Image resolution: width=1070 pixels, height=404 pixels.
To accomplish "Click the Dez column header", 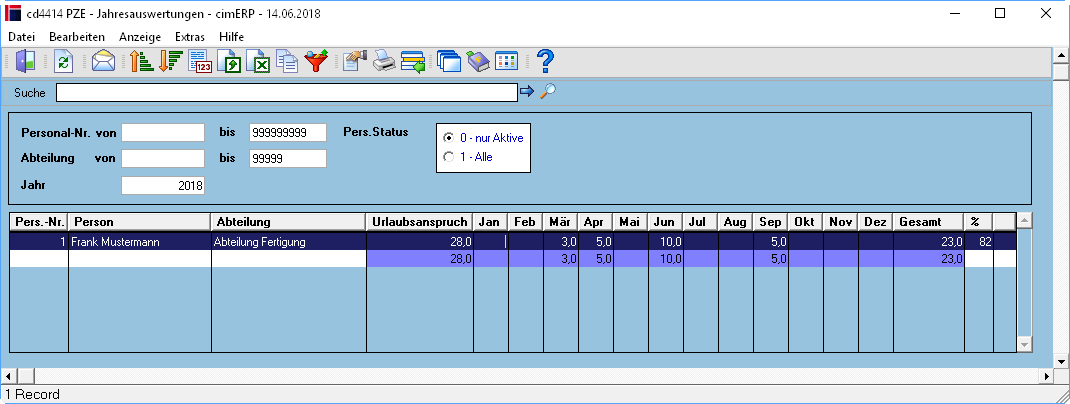I will [876, 222].
